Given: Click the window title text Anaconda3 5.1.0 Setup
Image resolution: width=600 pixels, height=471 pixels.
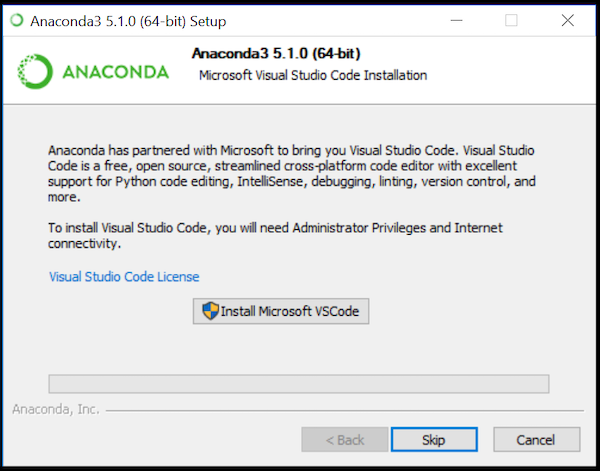Looking at the screenshot, I should click(x=128, y=21).
